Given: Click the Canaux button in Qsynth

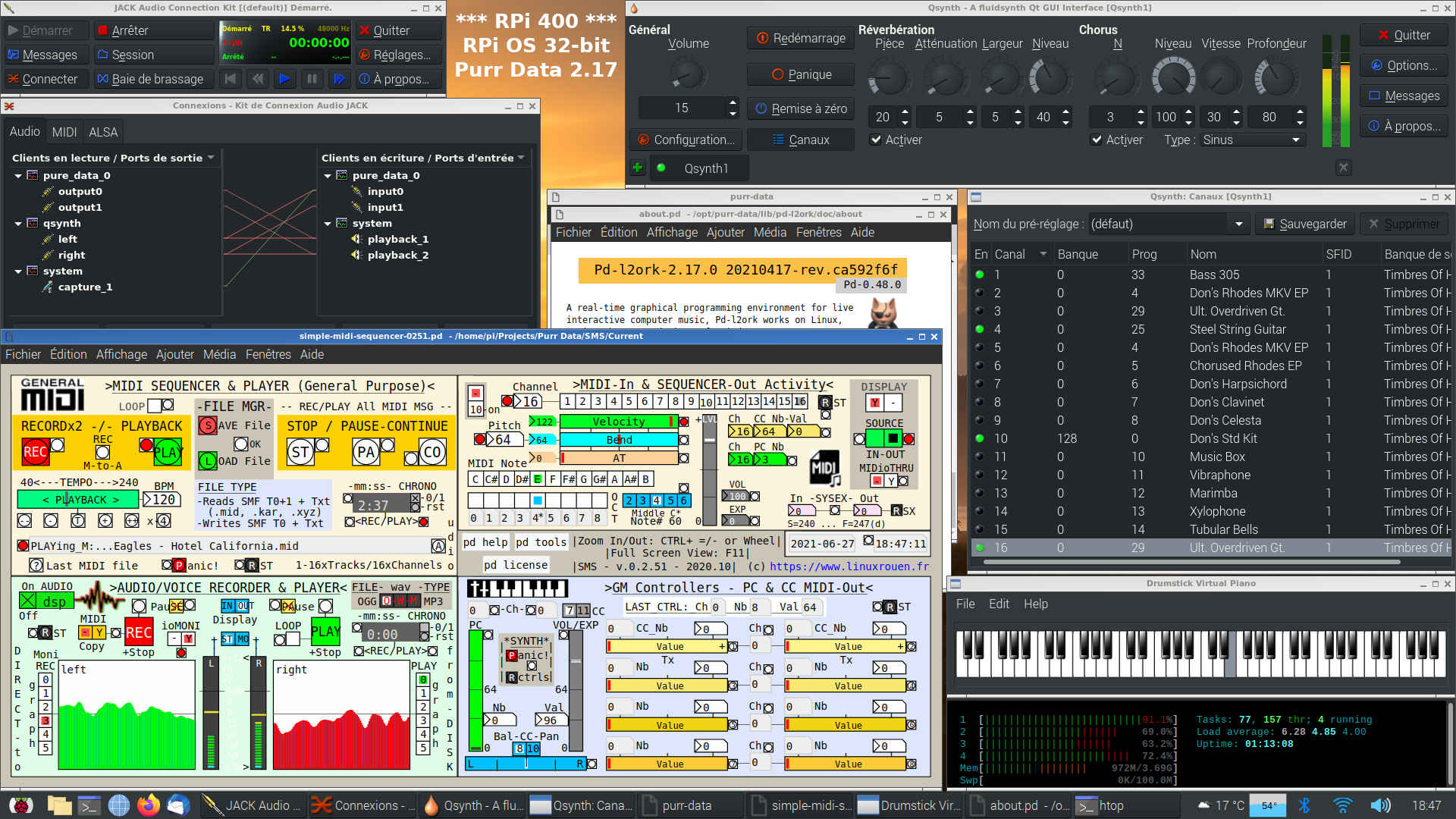Looking at the screenshot, I should coord(801,140).
